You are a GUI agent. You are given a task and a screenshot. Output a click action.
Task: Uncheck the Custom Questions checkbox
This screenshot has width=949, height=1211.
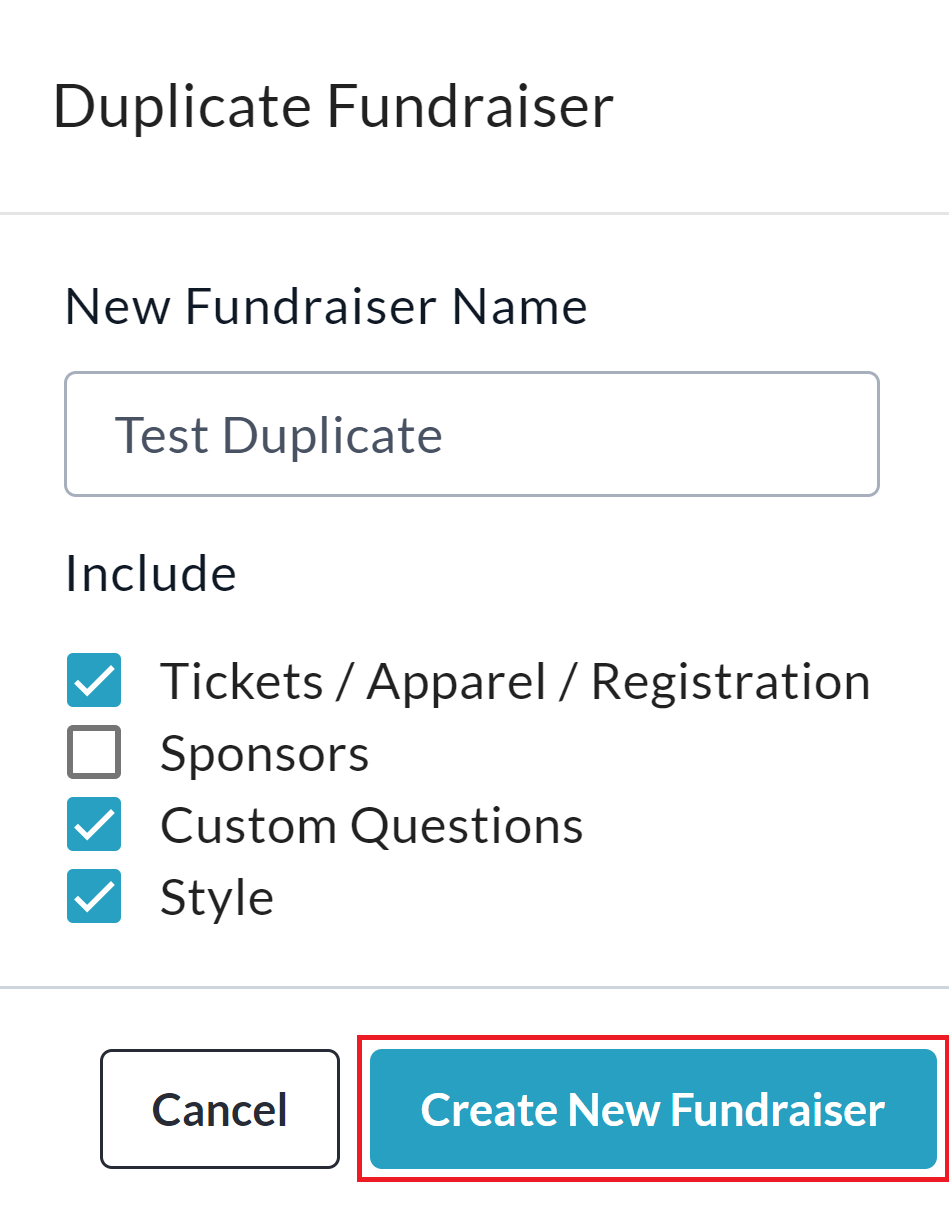pyautogui.click(x=94, y=825)
